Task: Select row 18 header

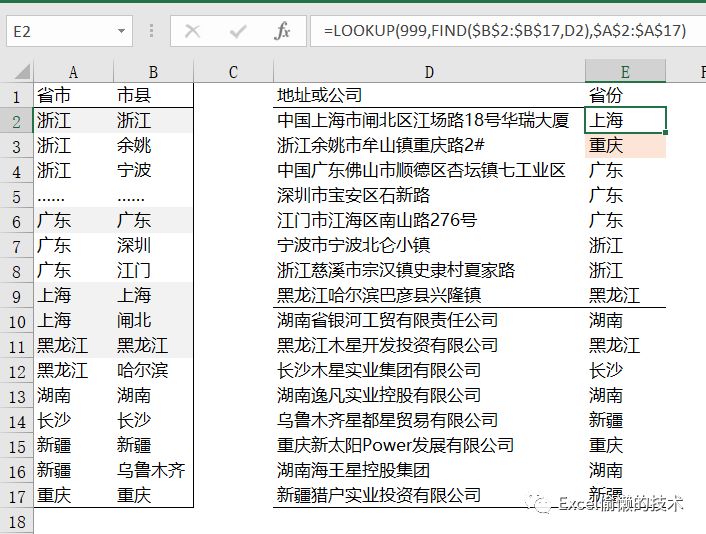Action: tap(17, 521)
